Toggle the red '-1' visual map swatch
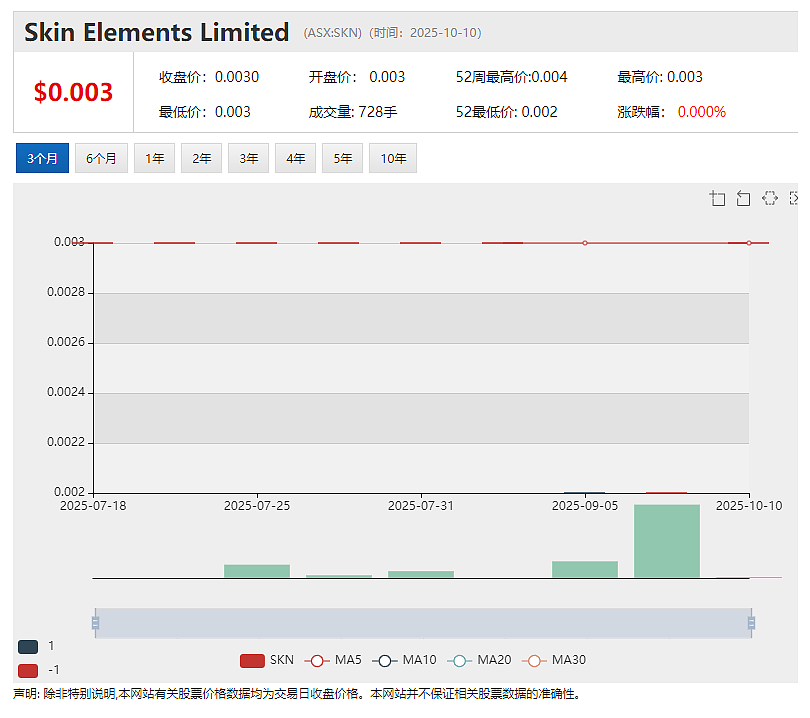The height and width of the screenshot is (718, 810). click(28, 670)
